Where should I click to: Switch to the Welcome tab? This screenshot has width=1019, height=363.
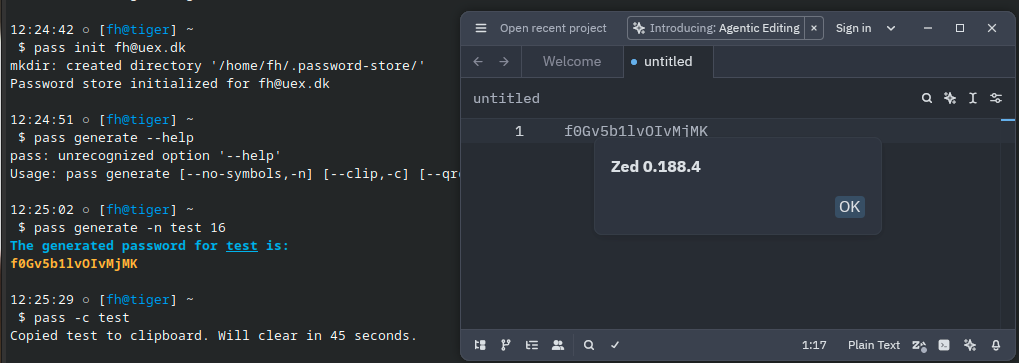click(x=572, y=62)
